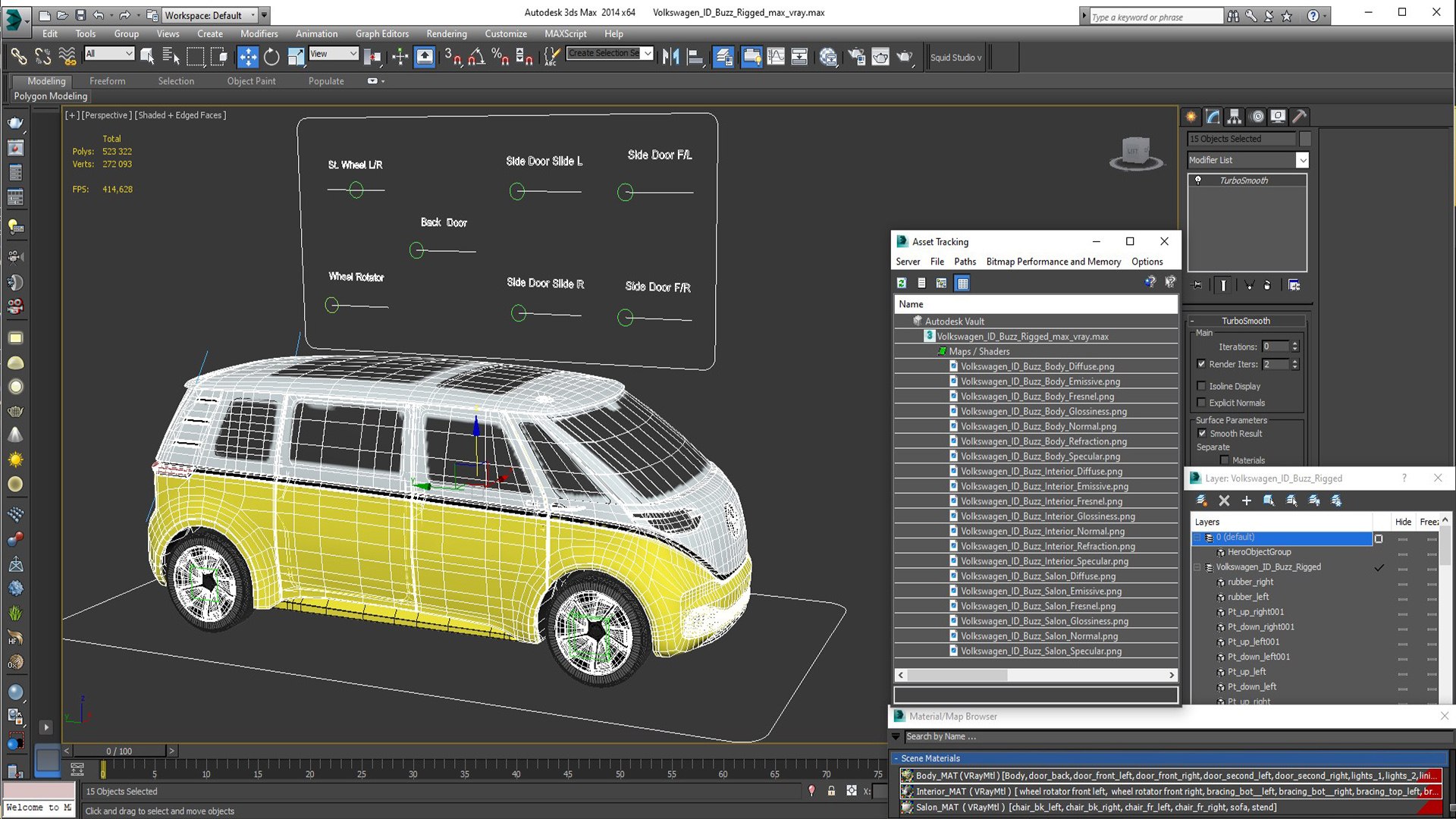This screenshot has width=1456, height=819.
Task: Collapse the 0 (default) layer tree
Action: coord(1197,538)
